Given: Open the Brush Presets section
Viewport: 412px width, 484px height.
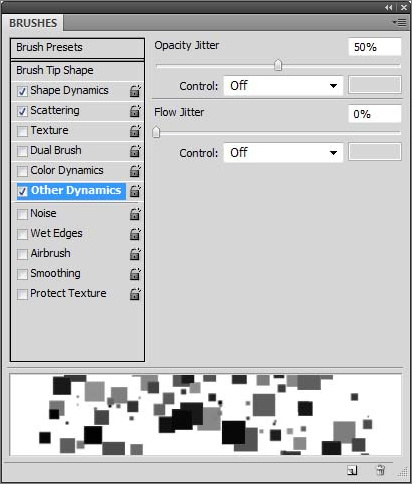Looking at the screenshot, I should (x=77, y=48).
